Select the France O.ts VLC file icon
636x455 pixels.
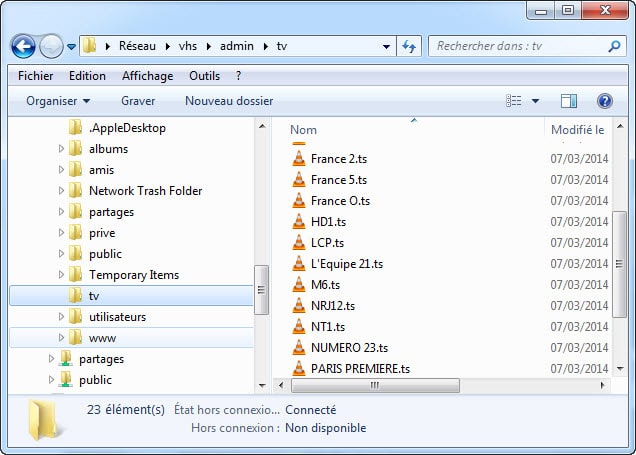(x=299, y=201)
